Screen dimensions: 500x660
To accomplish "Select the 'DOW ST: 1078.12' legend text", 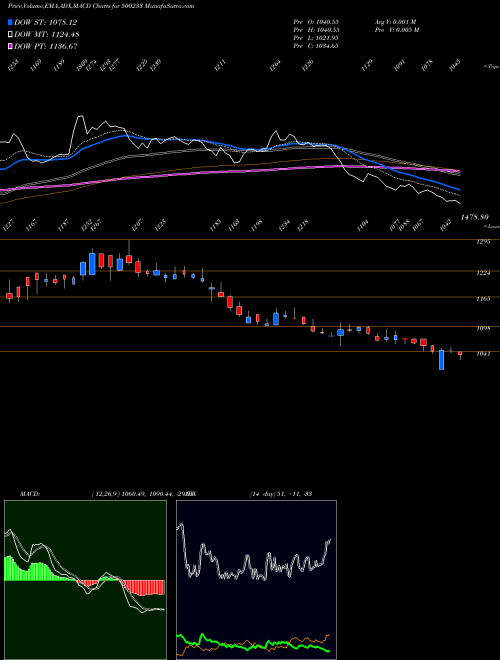I will coord(45,22).
